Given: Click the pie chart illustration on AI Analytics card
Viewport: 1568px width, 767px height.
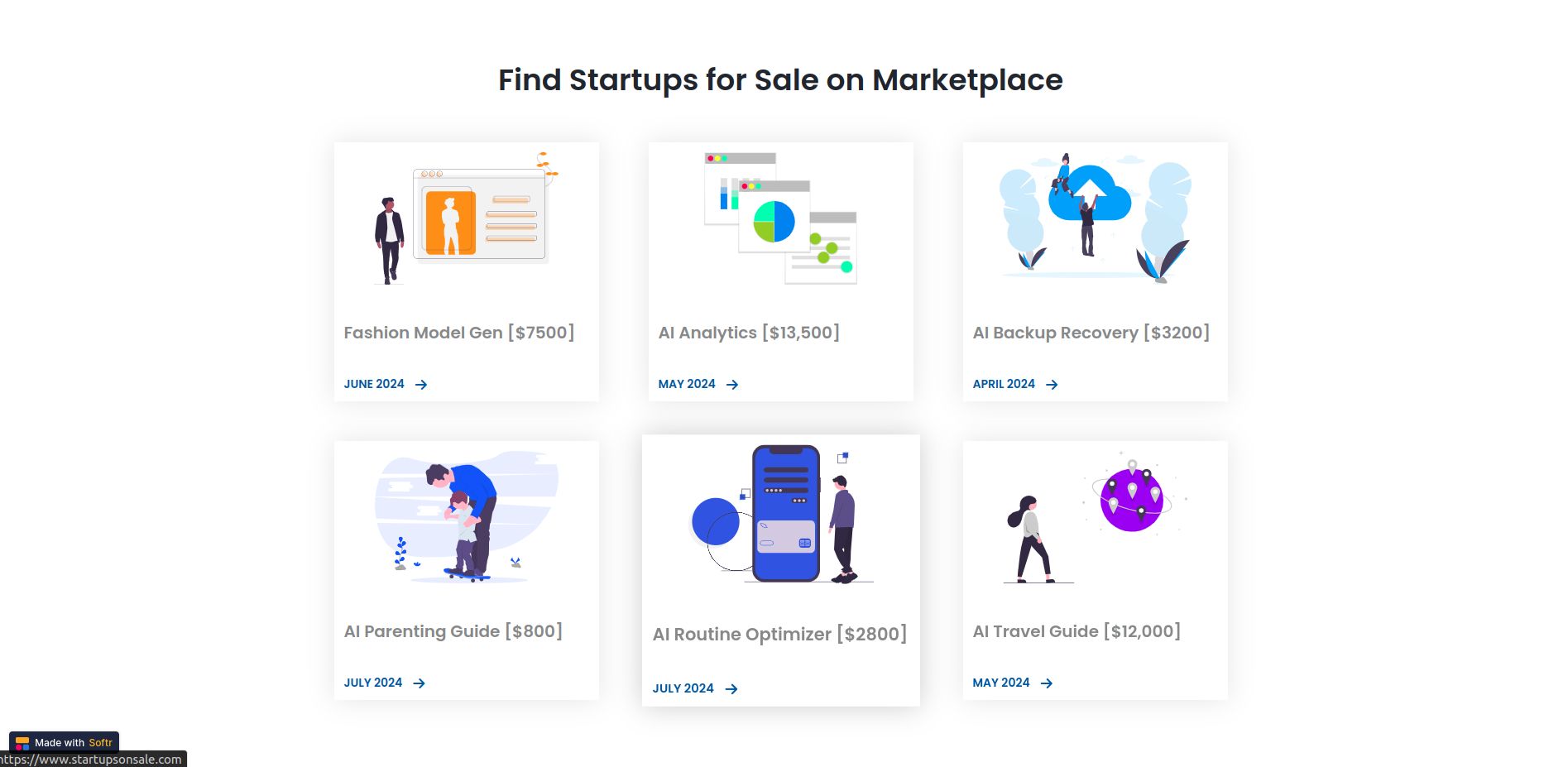Looking at the screenshot, I should tap(775, 222).
